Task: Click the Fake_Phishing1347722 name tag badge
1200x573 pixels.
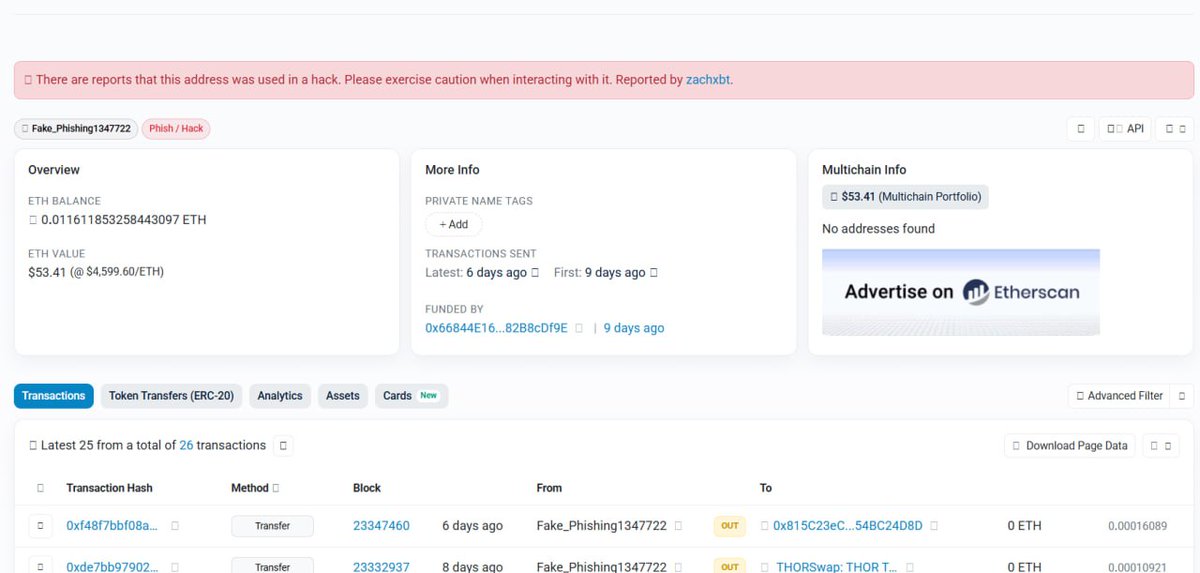Action: 76,129
